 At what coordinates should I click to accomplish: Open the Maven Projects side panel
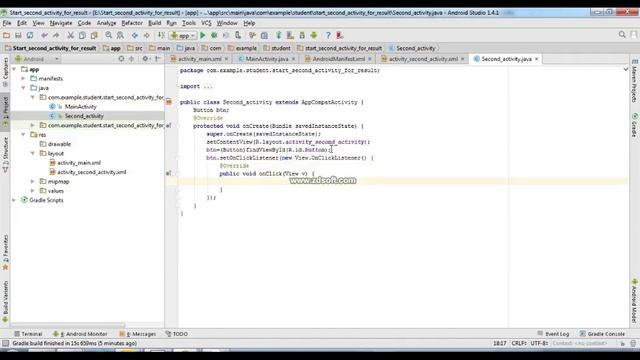(634, 80)
